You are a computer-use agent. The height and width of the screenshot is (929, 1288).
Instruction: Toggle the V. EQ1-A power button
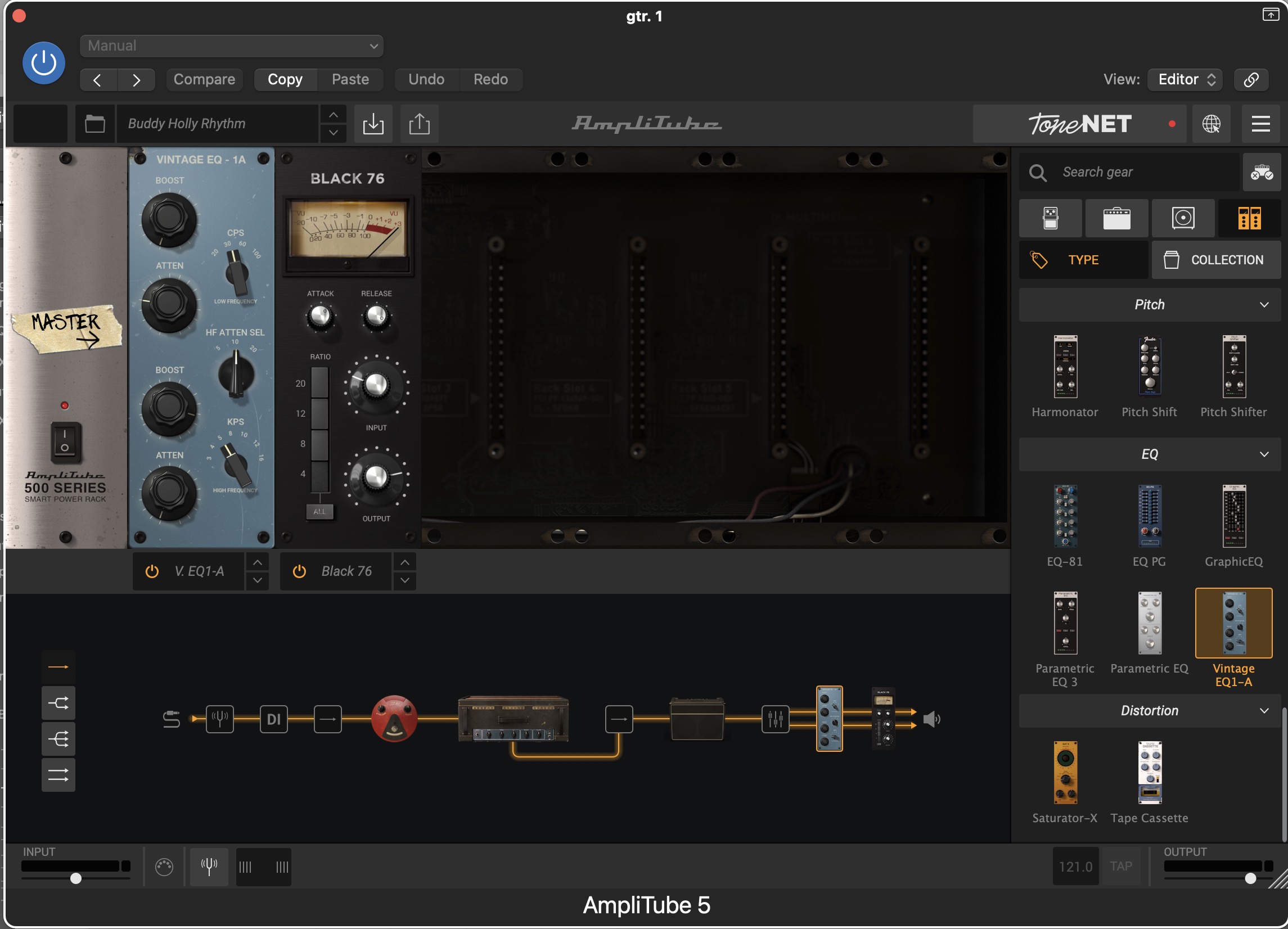(x=152, y=571)
